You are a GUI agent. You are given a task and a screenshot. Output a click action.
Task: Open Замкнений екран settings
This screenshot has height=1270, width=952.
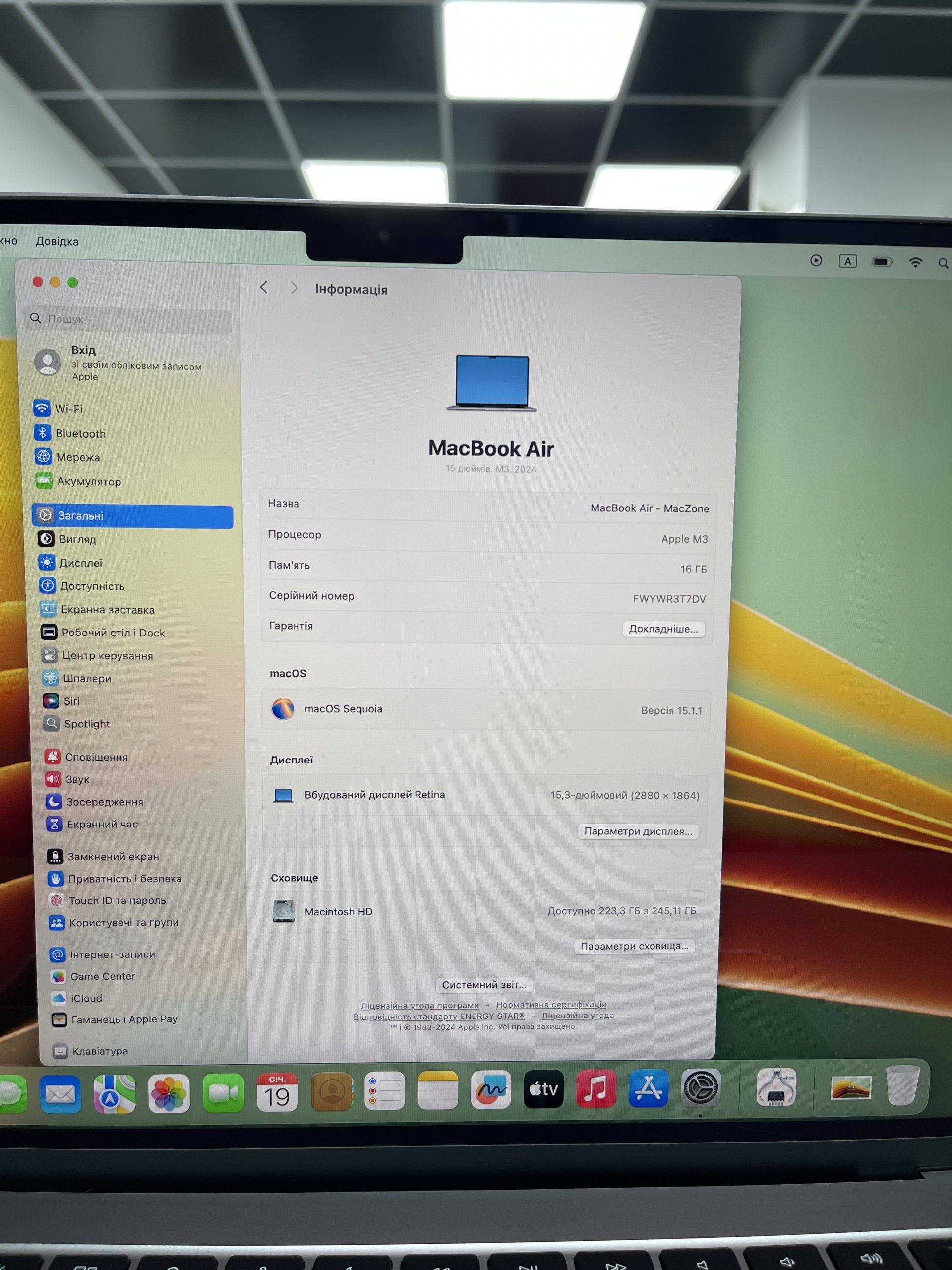coord(103,856)
